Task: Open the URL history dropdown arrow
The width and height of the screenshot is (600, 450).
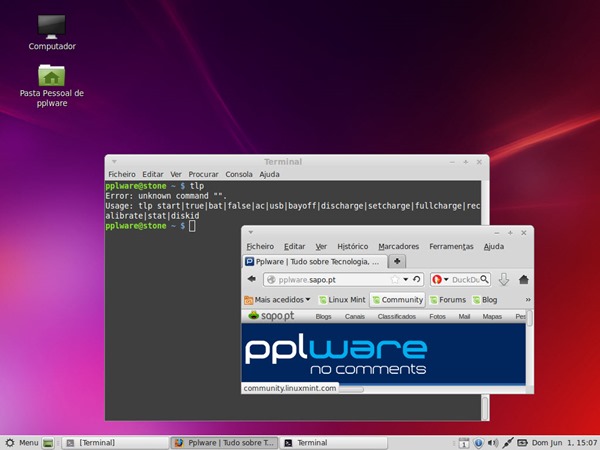Action: point(406,280)
